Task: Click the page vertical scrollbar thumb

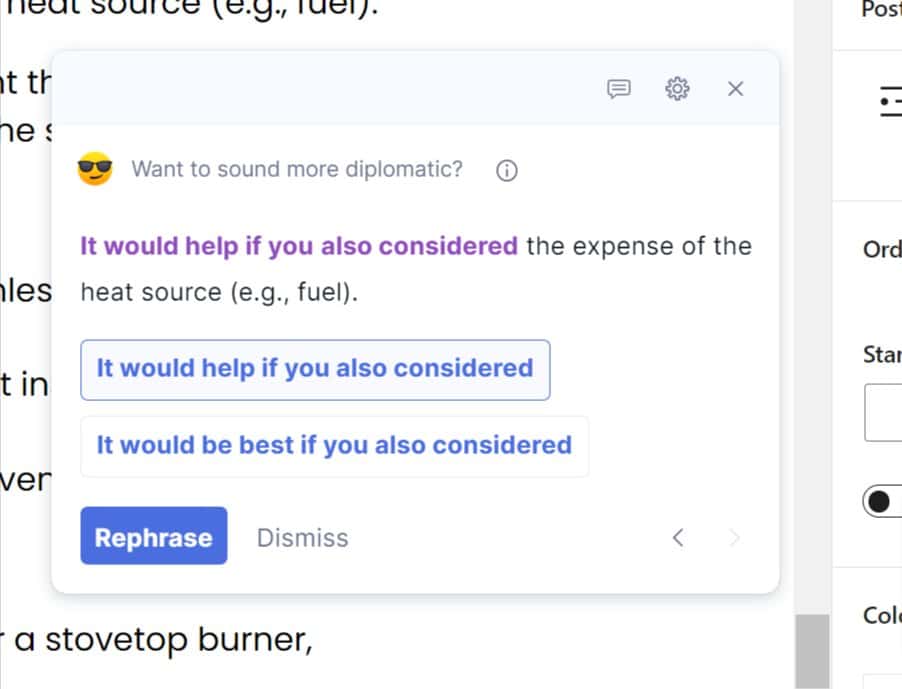Action: [x=812, y=652]
